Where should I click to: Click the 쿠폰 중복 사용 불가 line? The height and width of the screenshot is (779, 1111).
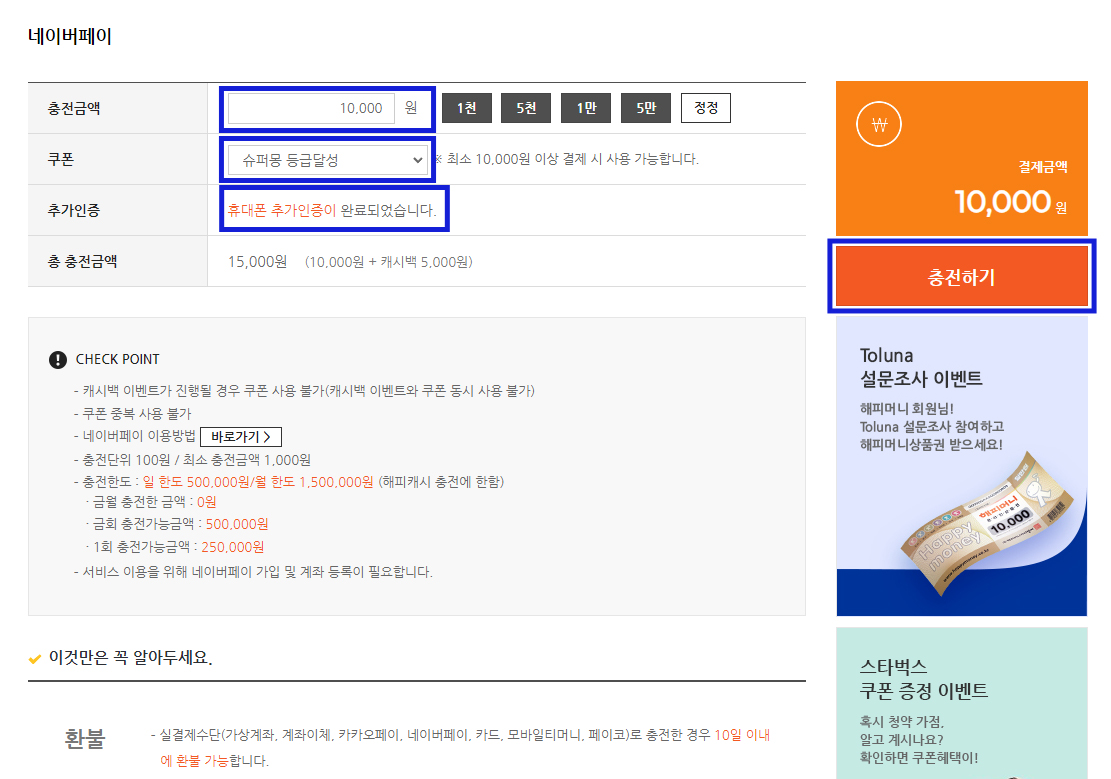tap(132, 413)
